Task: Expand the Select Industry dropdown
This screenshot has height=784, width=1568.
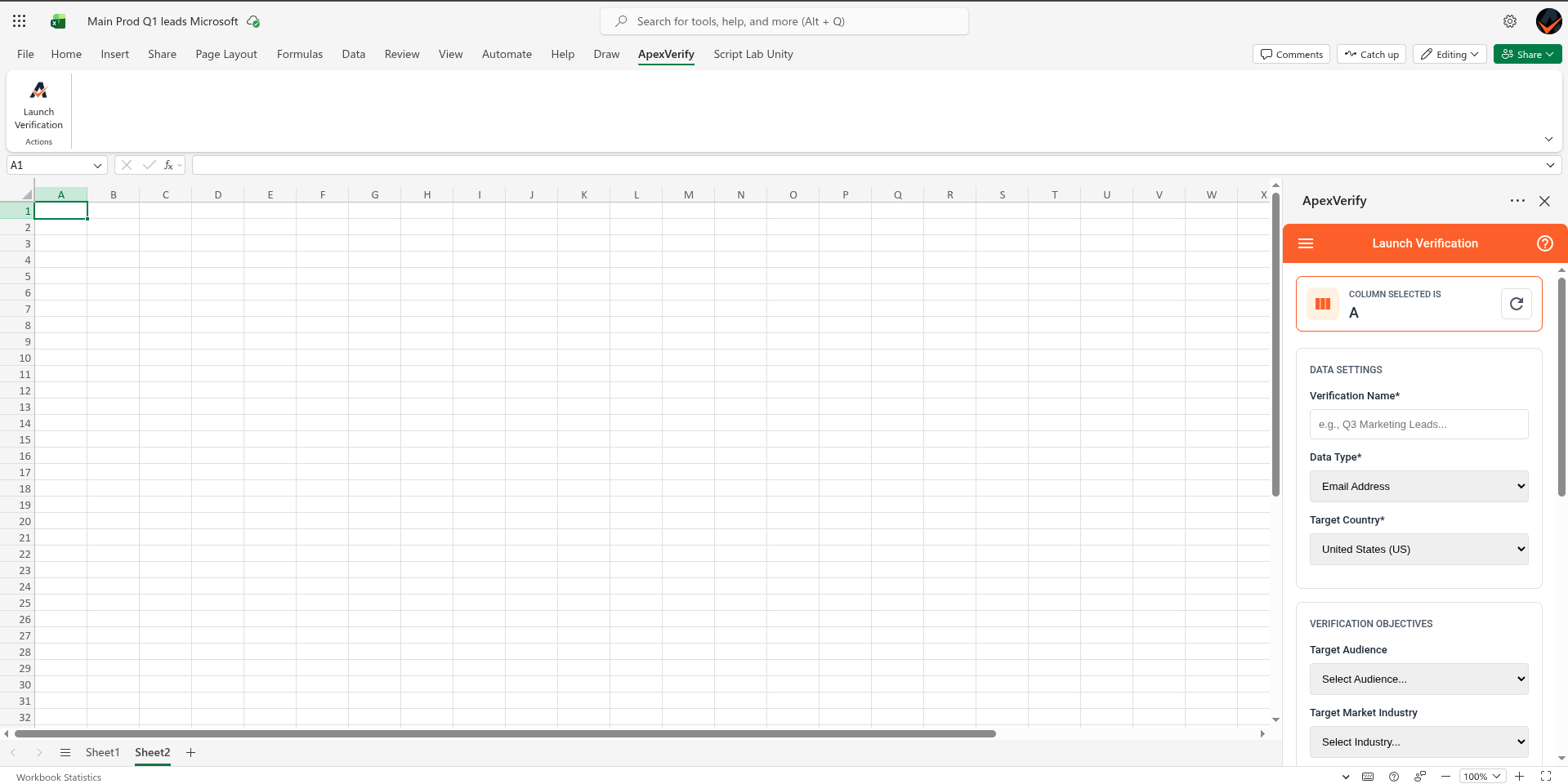Action: (1418, 742)
